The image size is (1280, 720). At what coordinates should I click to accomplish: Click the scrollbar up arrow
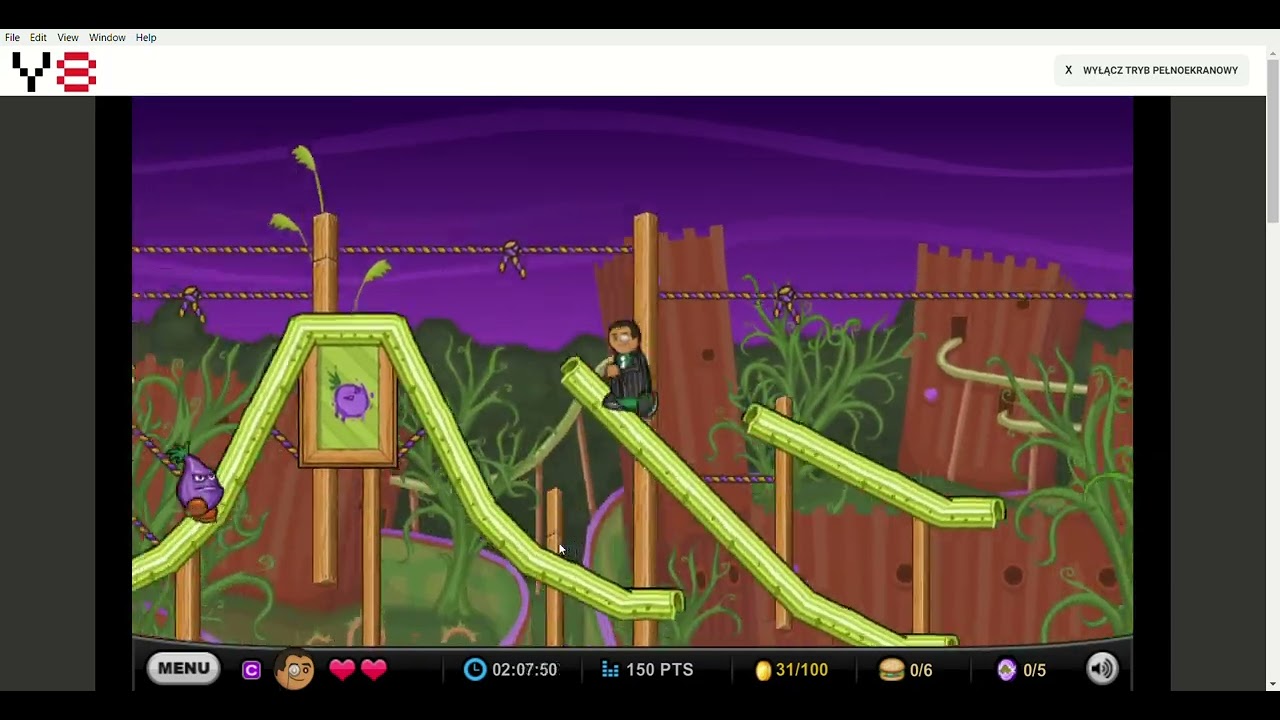point(1273,53)
